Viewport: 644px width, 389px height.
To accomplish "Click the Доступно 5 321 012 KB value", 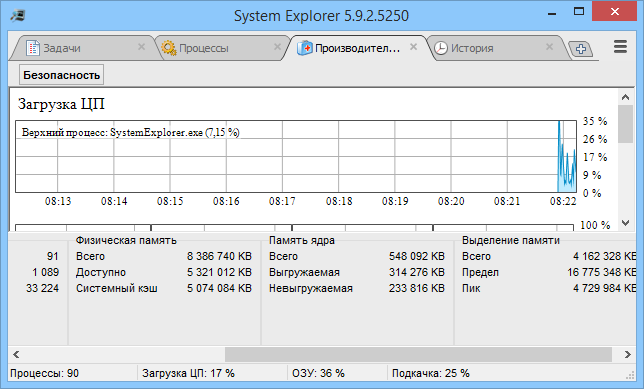I will coord(219,272).
